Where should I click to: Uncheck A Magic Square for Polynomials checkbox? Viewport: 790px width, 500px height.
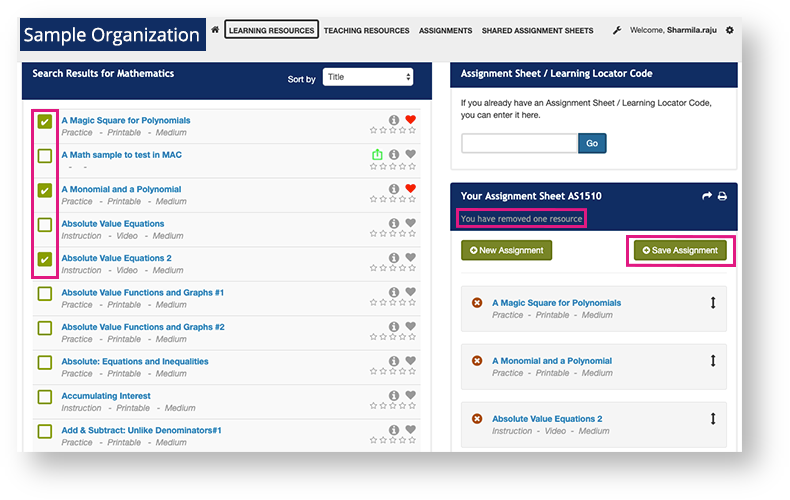pyautogui.click(x=45, y=122)
